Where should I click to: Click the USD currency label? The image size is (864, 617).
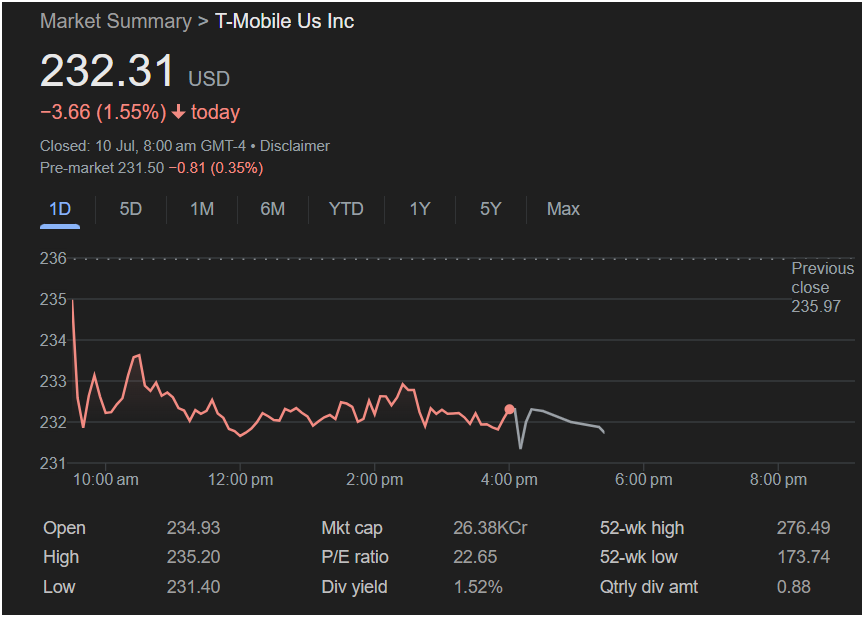pyautogui.click(x=209, y=79)
